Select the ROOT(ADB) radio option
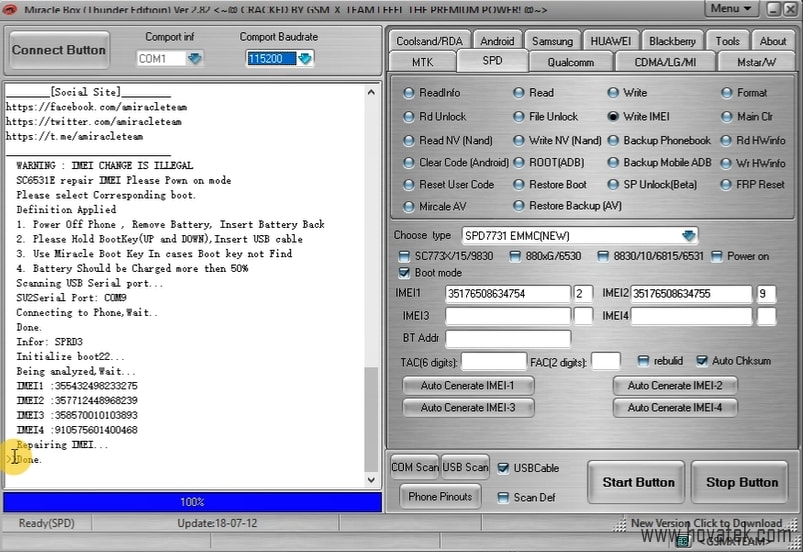This screenshot has height=552, width=803. coord(519,163)
